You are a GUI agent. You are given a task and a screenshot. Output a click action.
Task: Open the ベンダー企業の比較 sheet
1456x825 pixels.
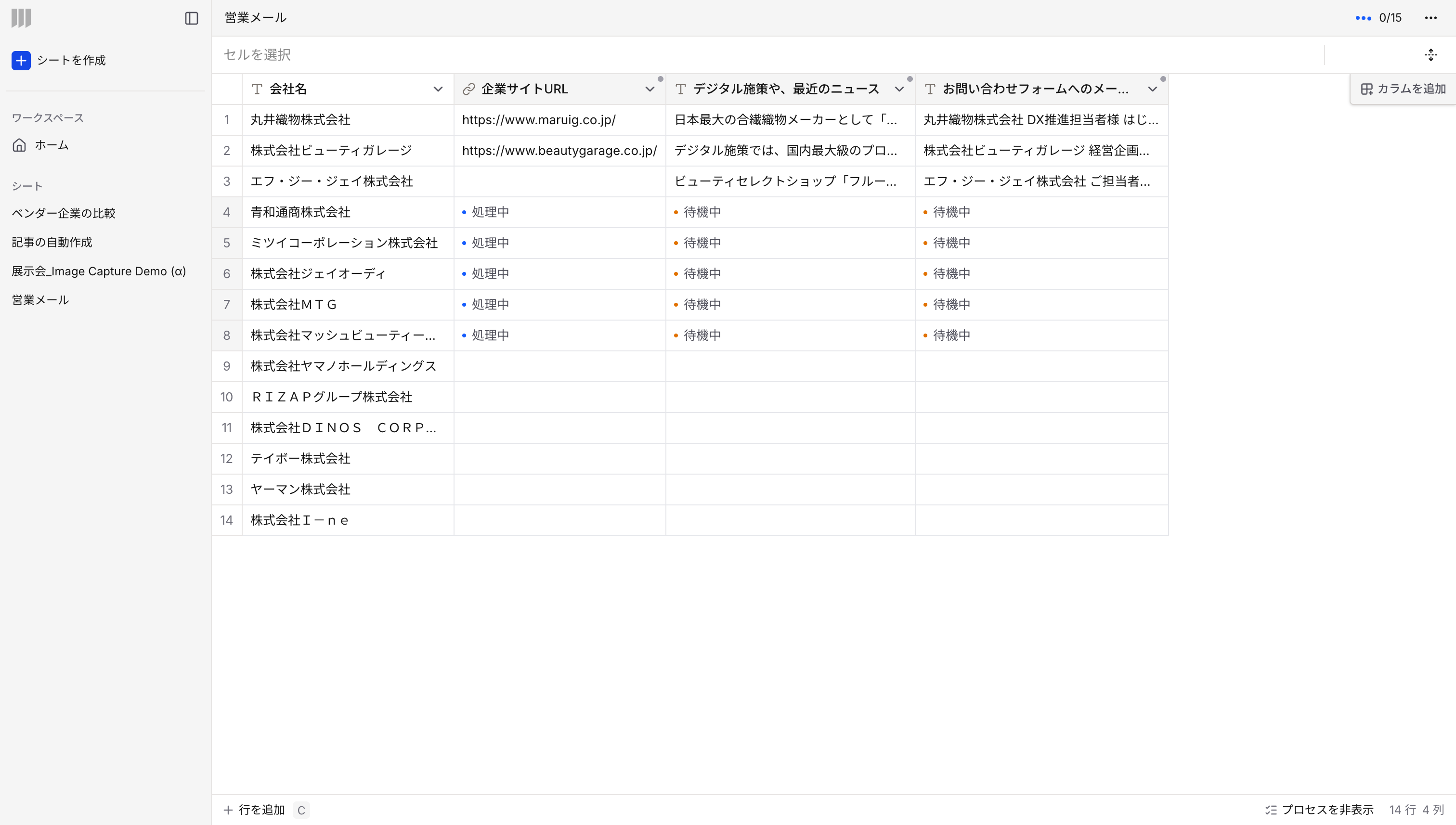click(64, 213)
